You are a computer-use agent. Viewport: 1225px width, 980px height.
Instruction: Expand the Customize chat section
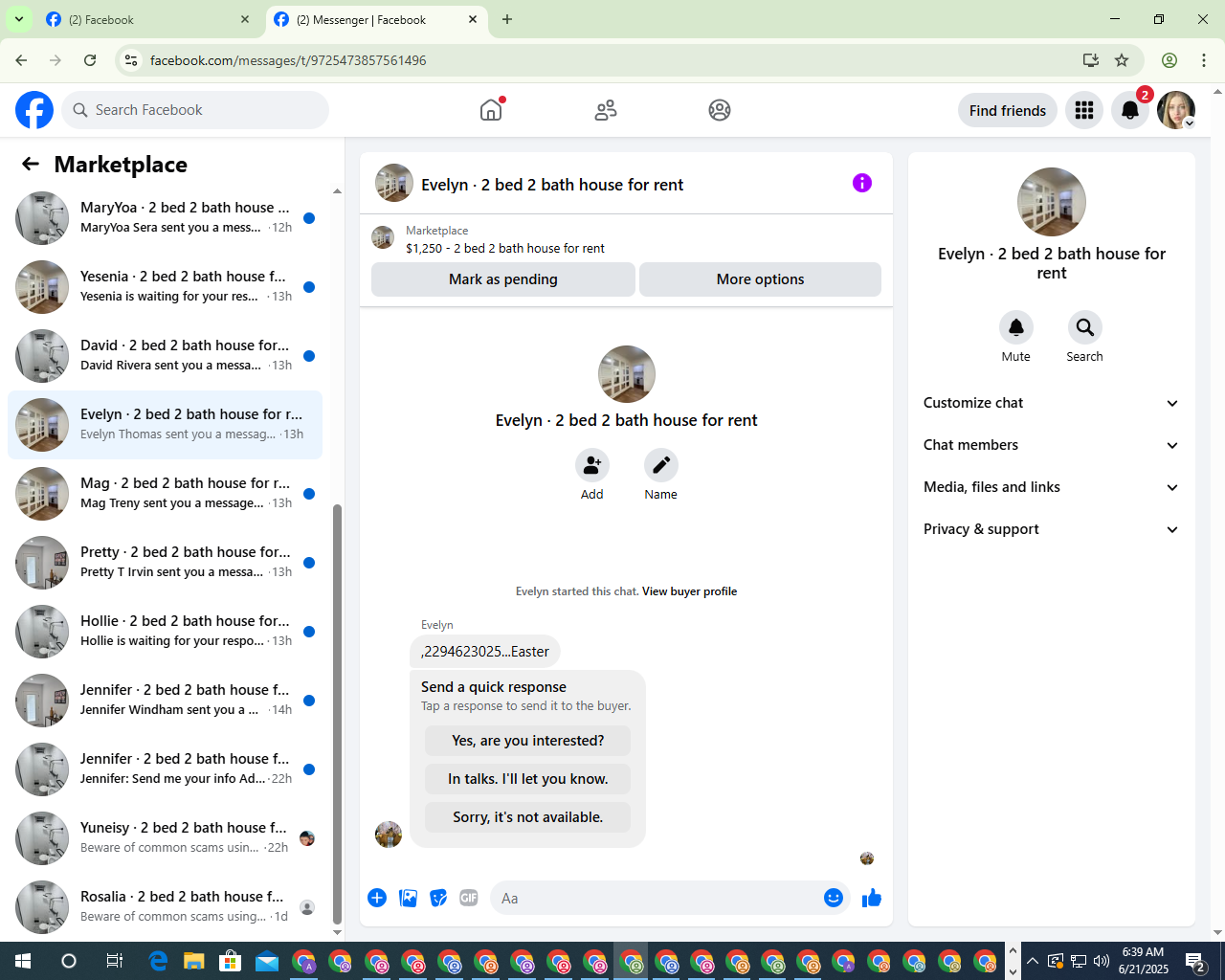[x=1051, y=403]
